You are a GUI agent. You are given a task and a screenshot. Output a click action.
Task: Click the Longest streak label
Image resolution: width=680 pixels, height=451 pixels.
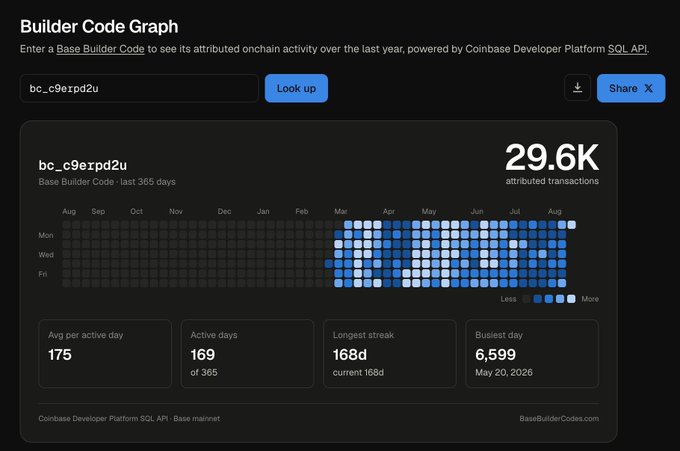click(x=363, y=335)
